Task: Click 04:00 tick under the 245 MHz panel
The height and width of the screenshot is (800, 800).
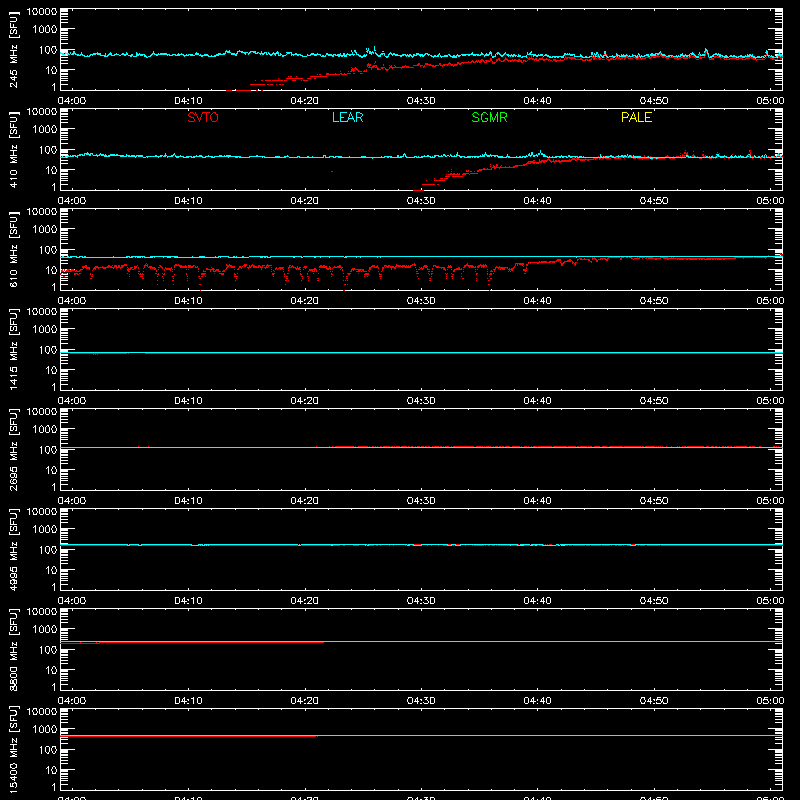Action: coord(72,101)
